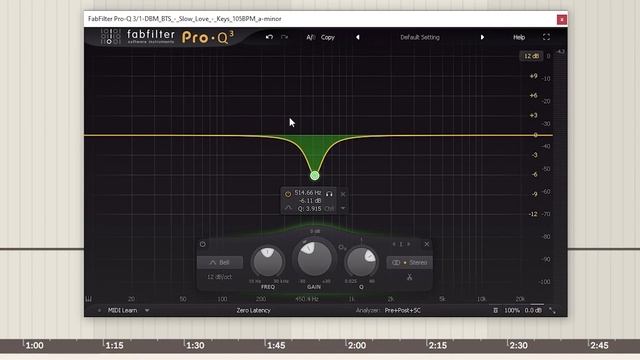The height and width of the screenshot is (360, 640).
Task: Copy the current A/B state
Action: click(327, 37)
